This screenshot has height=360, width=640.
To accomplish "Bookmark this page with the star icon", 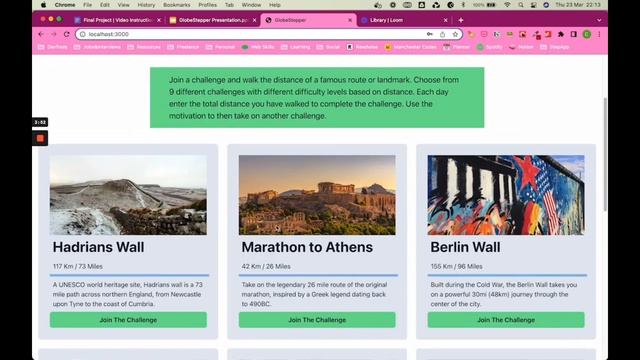I will tap(455, 34).
